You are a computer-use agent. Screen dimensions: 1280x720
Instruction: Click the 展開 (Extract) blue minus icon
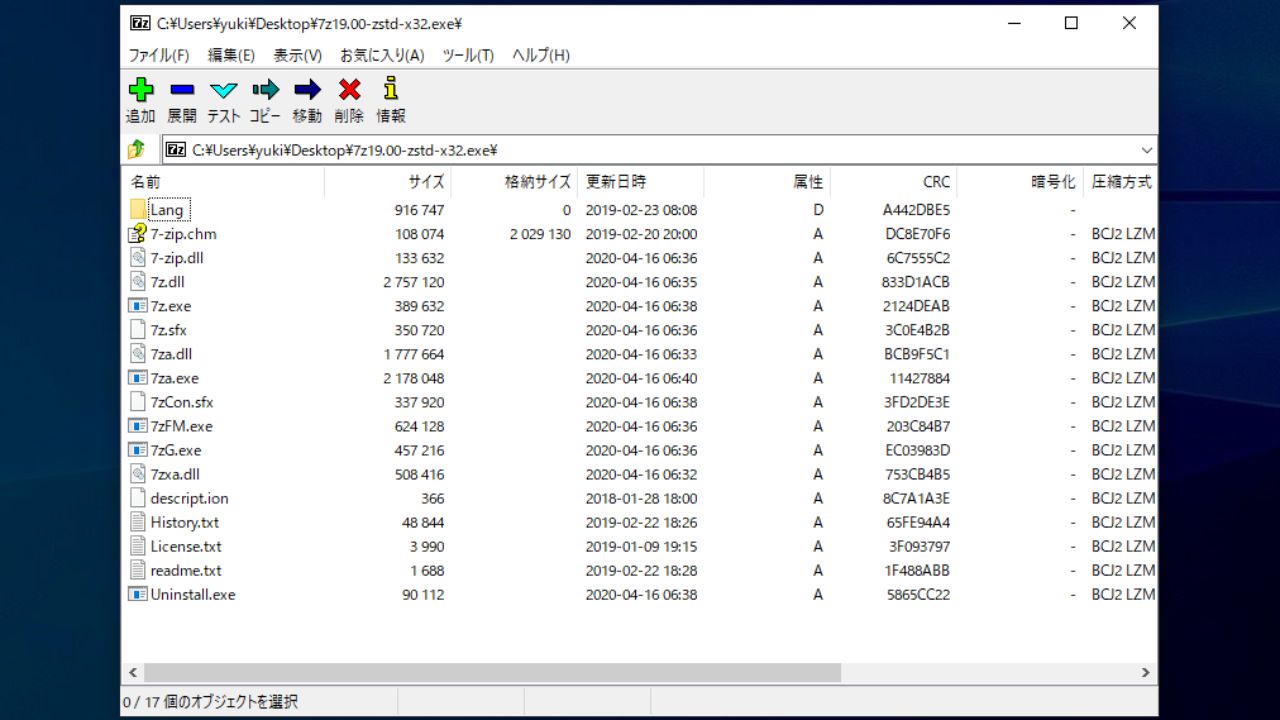182,89
